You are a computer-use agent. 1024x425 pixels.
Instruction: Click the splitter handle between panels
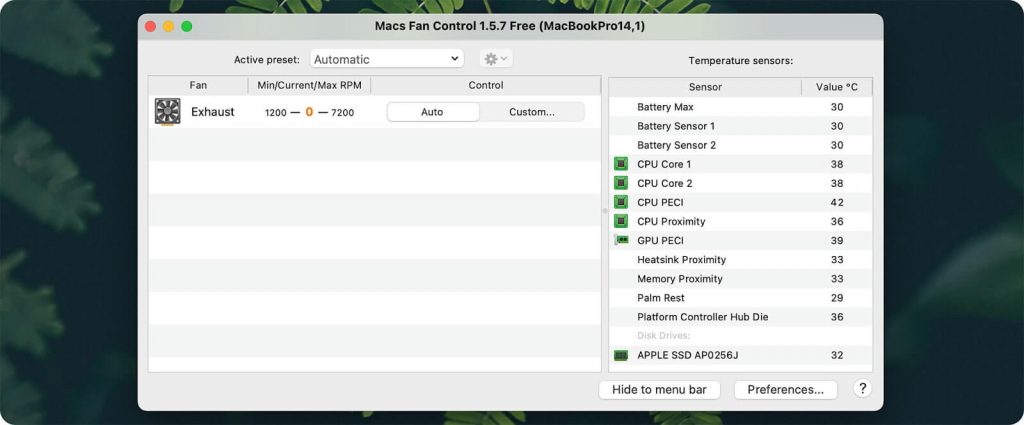click(x=605, y=211)
